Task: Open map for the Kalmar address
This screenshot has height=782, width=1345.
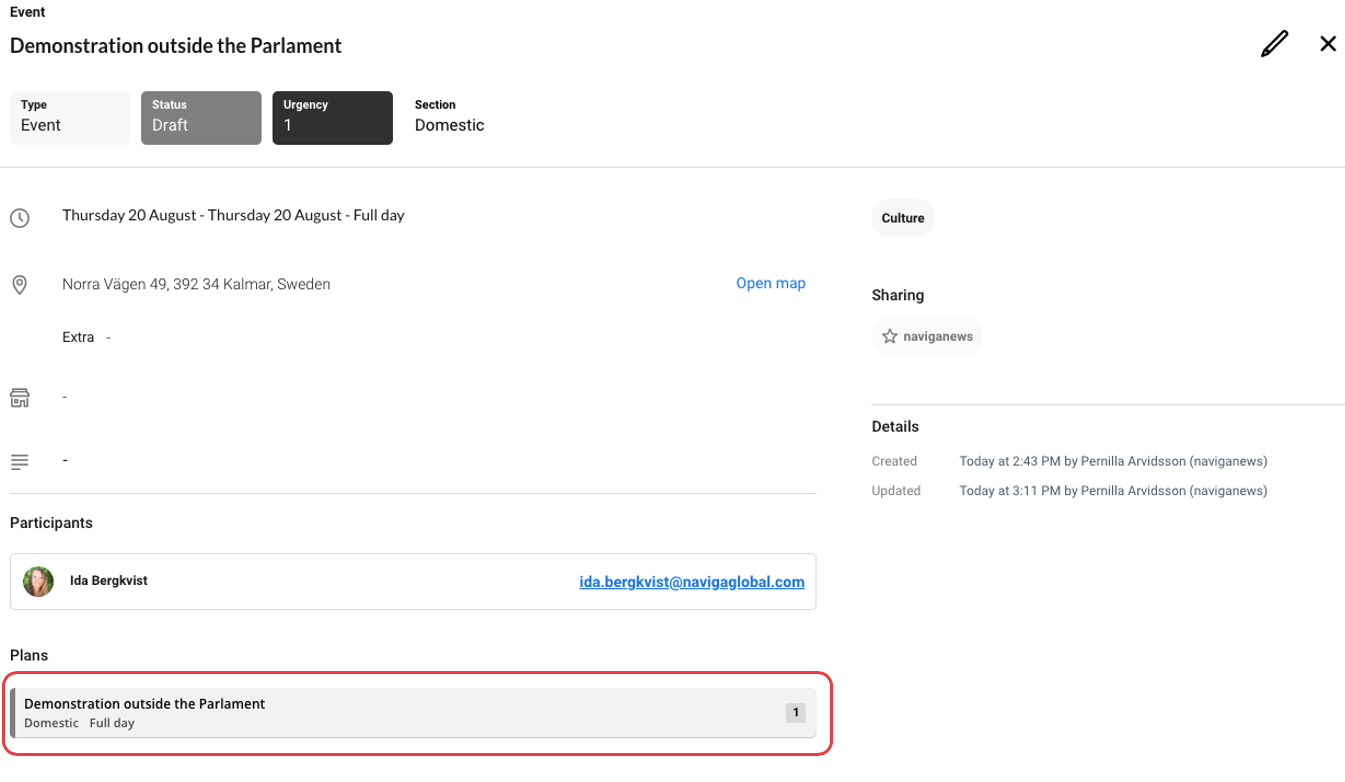Action: tap(770, 283)
